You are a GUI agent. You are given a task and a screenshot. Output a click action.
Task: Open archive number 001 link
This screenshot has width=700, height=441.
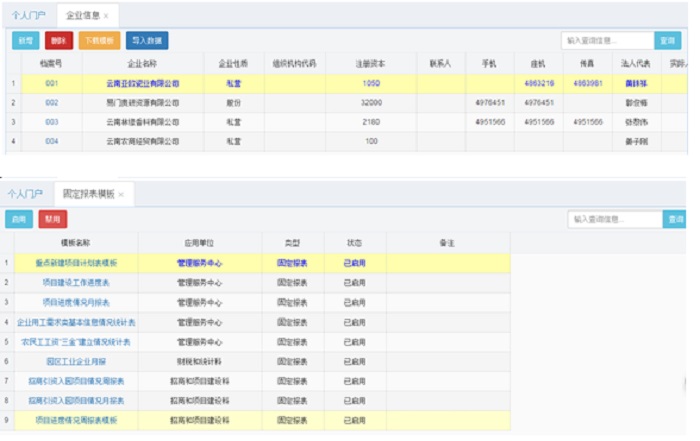point(52,83)
